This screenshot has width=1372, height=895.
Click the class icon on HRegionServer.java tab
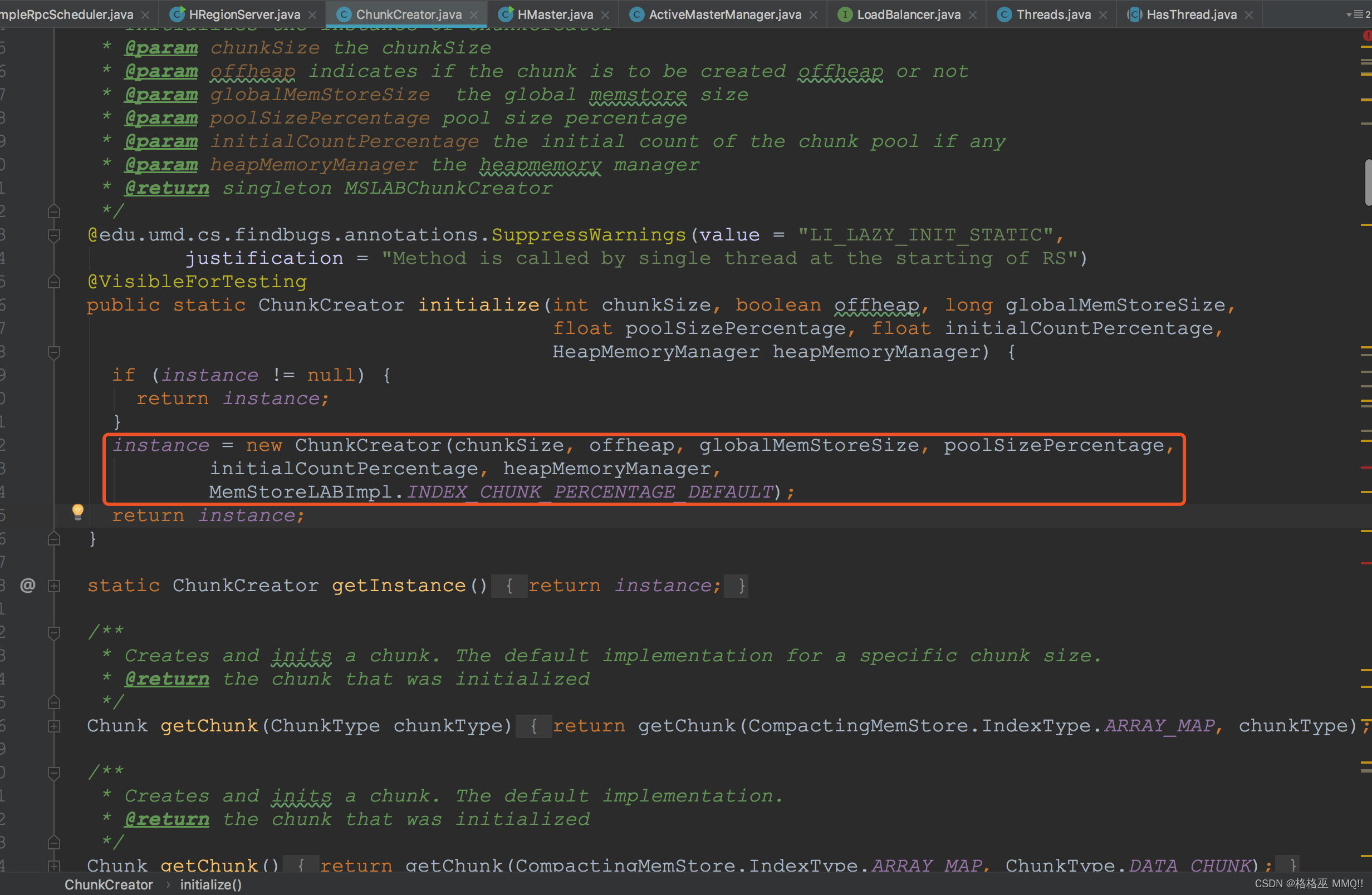tap(177, 14)
